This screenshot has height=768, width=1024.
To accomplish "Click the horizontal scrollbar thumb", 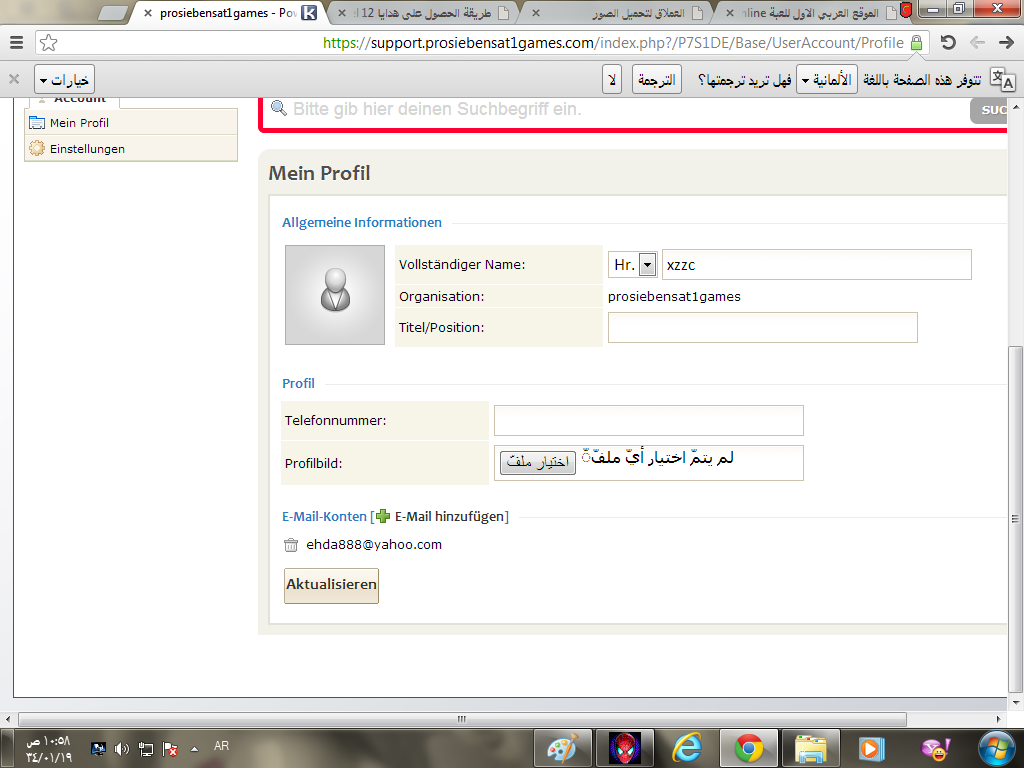I will (x=462, y=719).
